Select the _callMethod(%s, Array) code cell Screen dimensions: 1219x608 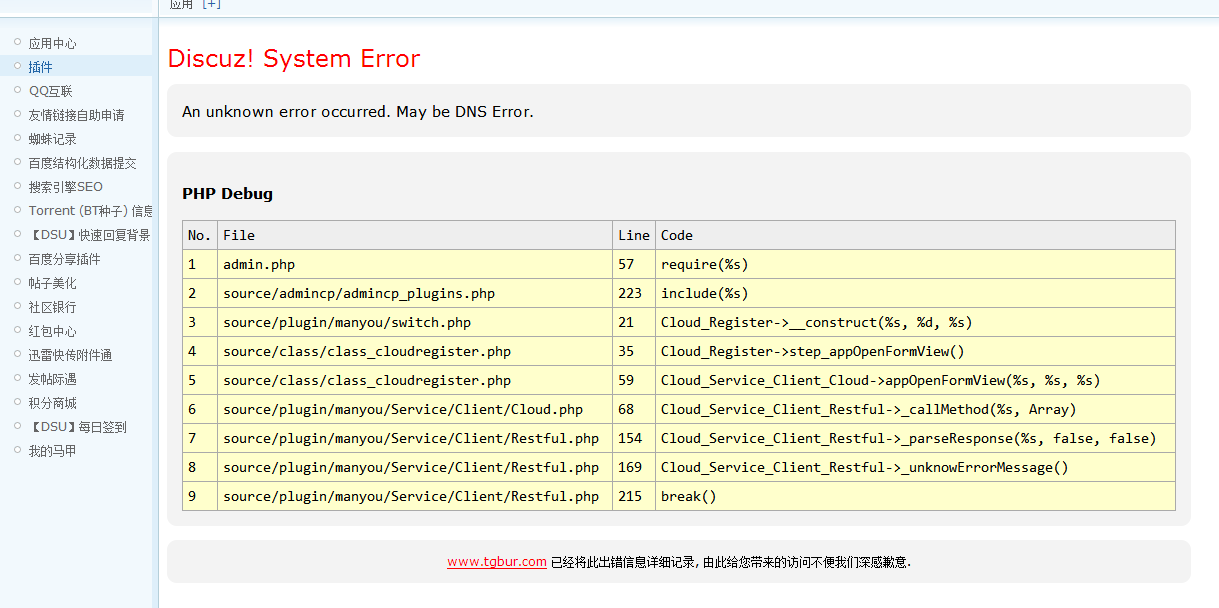[915, 409]
